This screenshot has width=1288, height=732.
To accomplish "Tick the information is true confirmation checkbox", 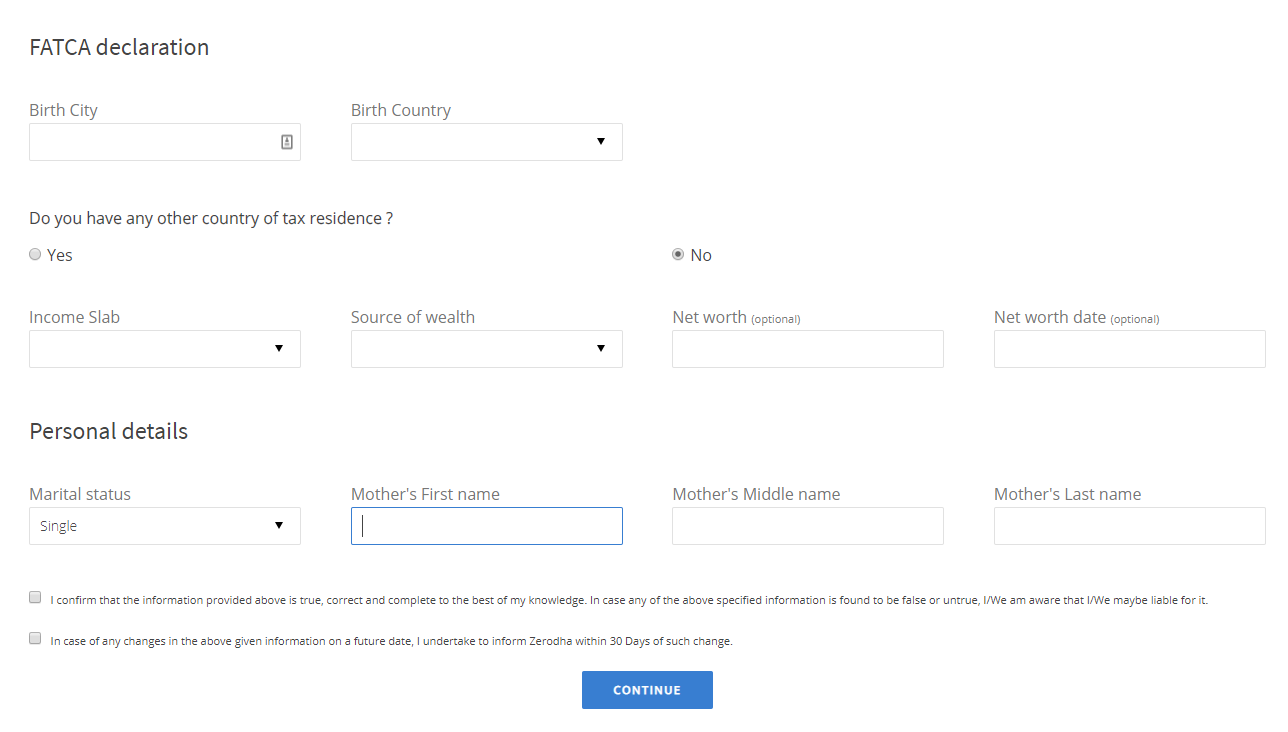I will [35, 598].
